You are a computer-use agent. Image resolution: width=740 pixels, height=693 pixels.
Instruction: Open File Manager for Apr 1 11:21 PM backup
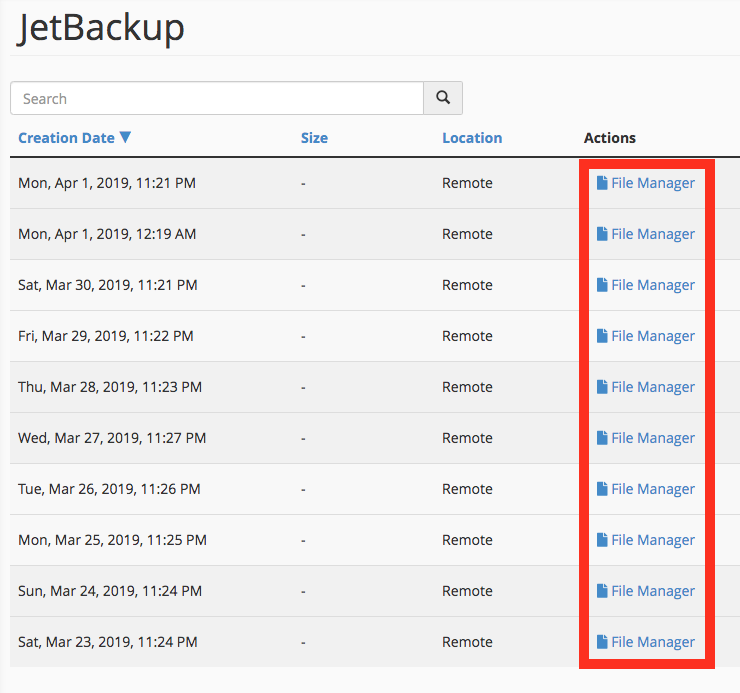tap(646, 183)
